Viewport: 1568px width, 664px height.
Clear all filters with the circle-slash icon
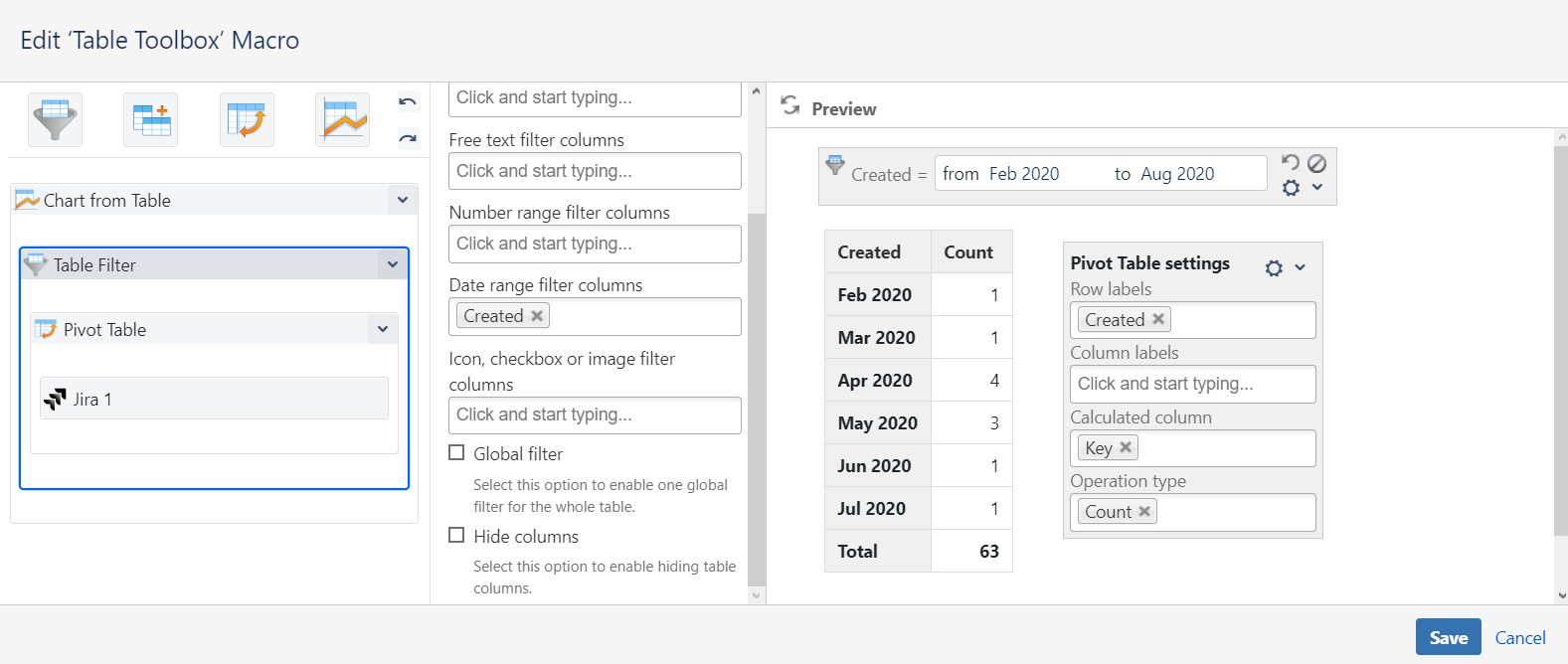point(1316,163)
